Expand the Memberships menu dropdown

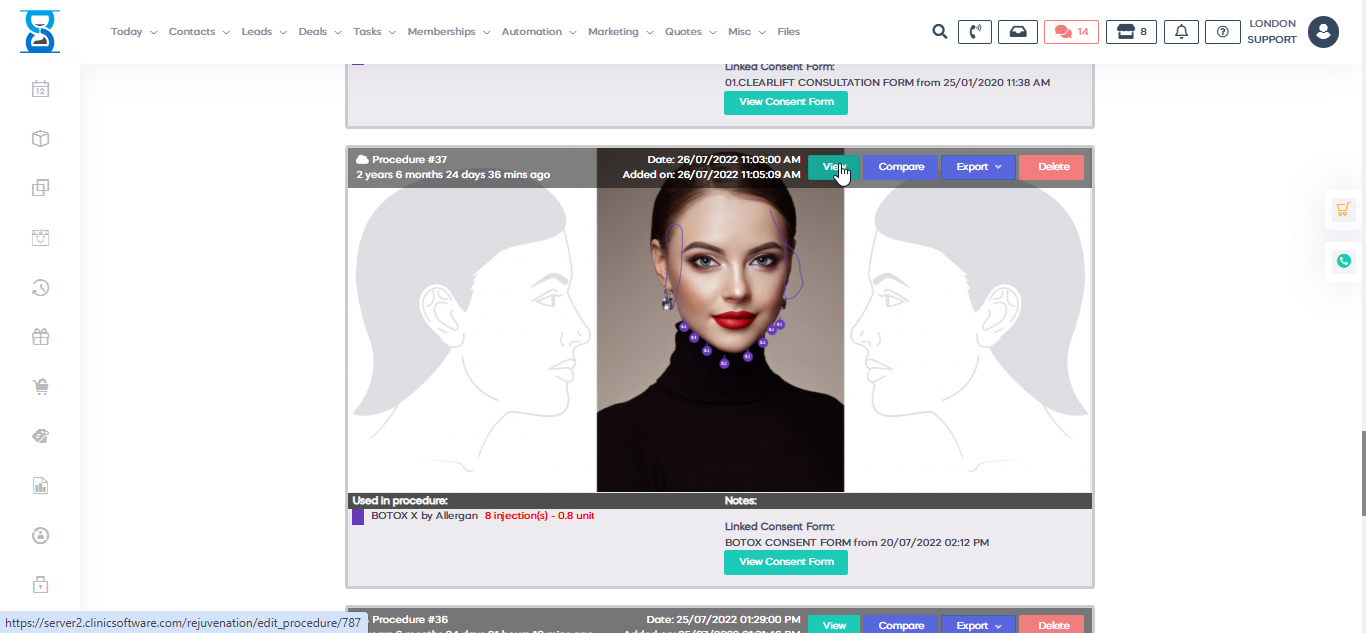[x=448, y=32]
